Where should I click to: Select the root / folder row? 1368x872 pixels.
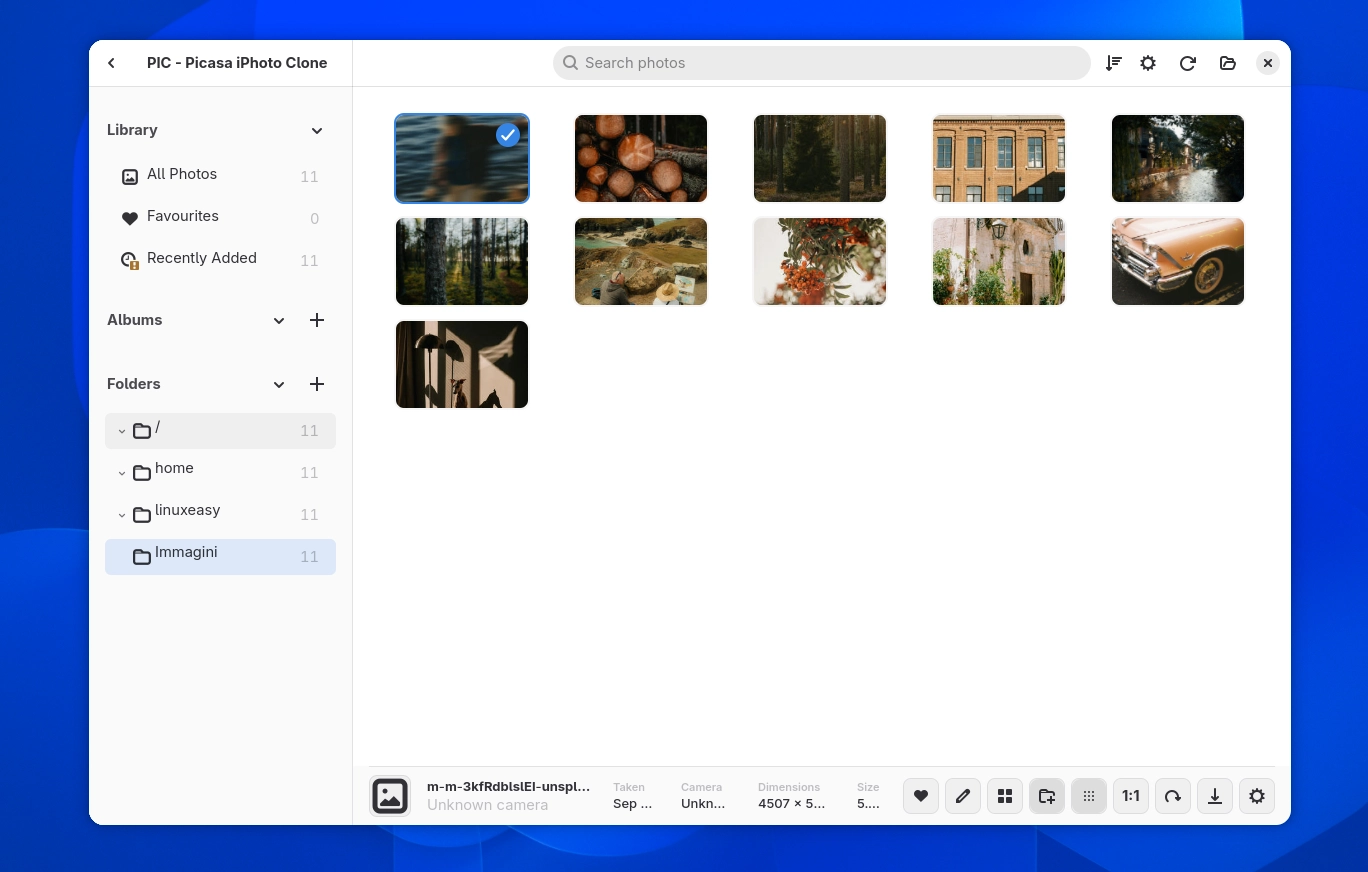tap(220, 431)
